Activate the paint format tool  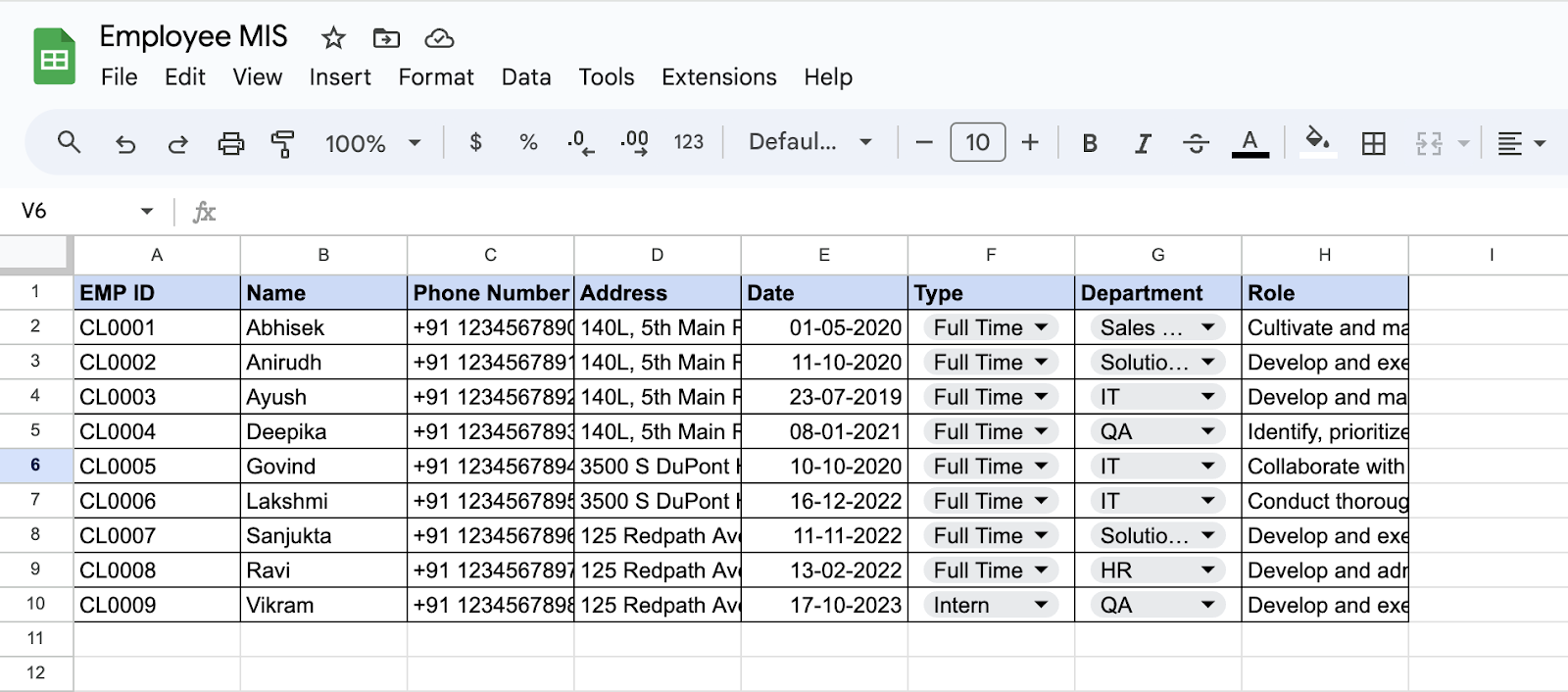(x=283, y=143)
